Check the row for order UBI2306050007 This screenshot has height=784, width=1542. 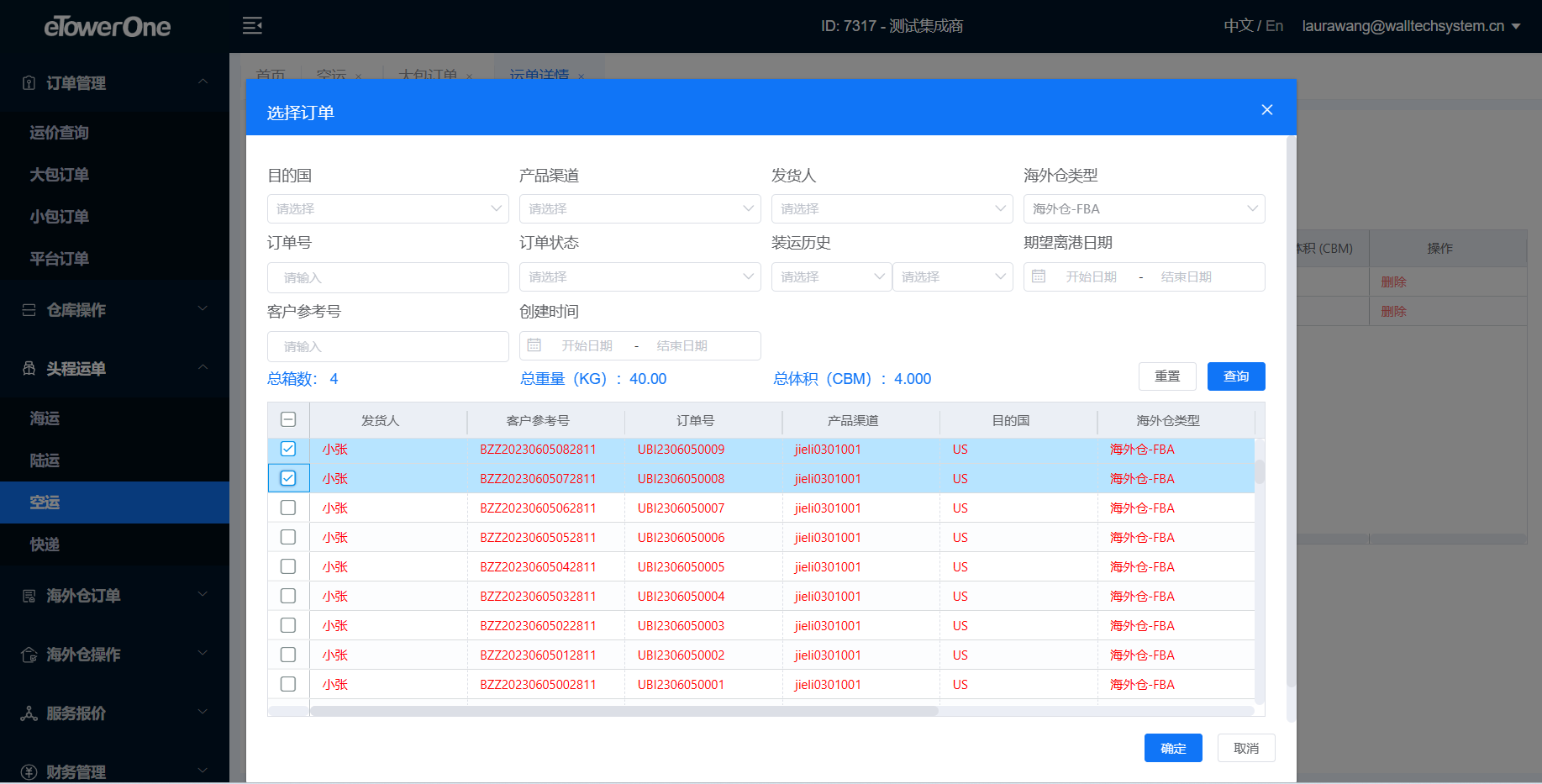click(288, 508)
